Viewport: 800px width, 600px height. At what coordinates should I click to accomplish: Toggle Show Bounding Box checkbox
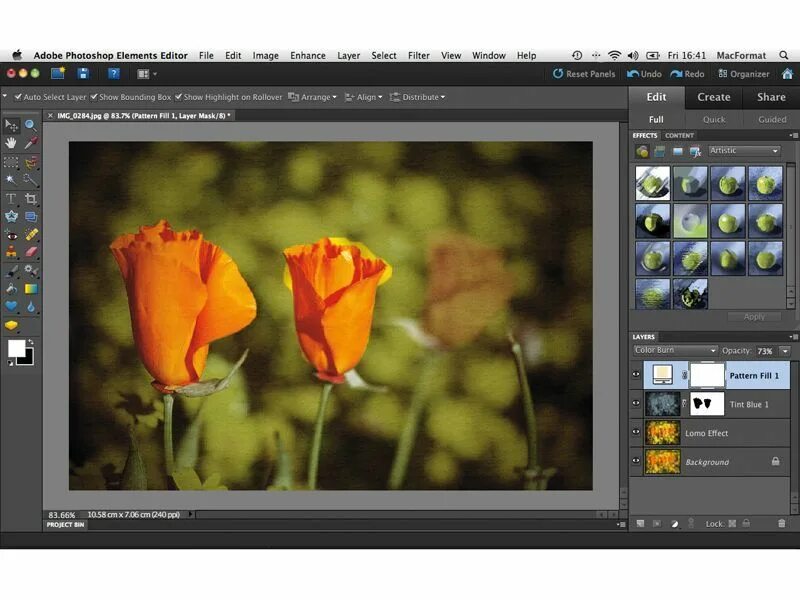pyautogui.click(x=94, y=96)
